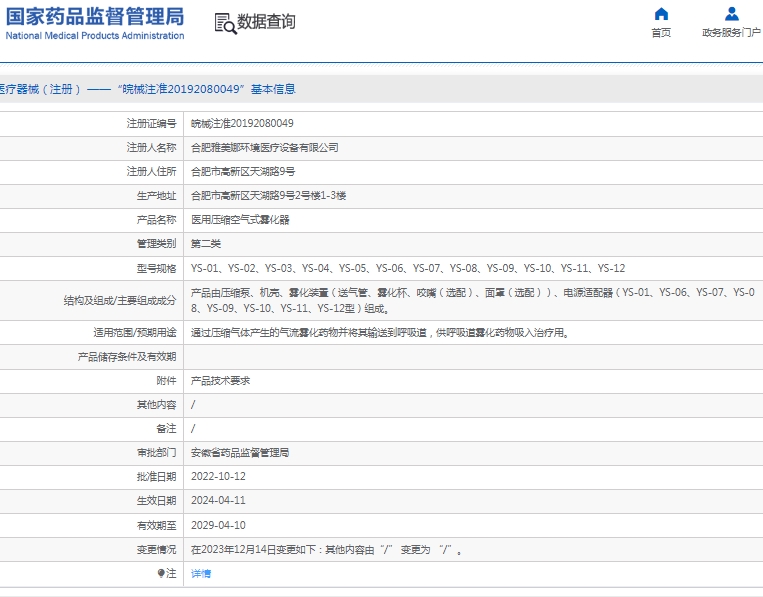The image size is (763, 597).
Task: Click the bullet icon beside 注 label
Action: click(161, 574)
